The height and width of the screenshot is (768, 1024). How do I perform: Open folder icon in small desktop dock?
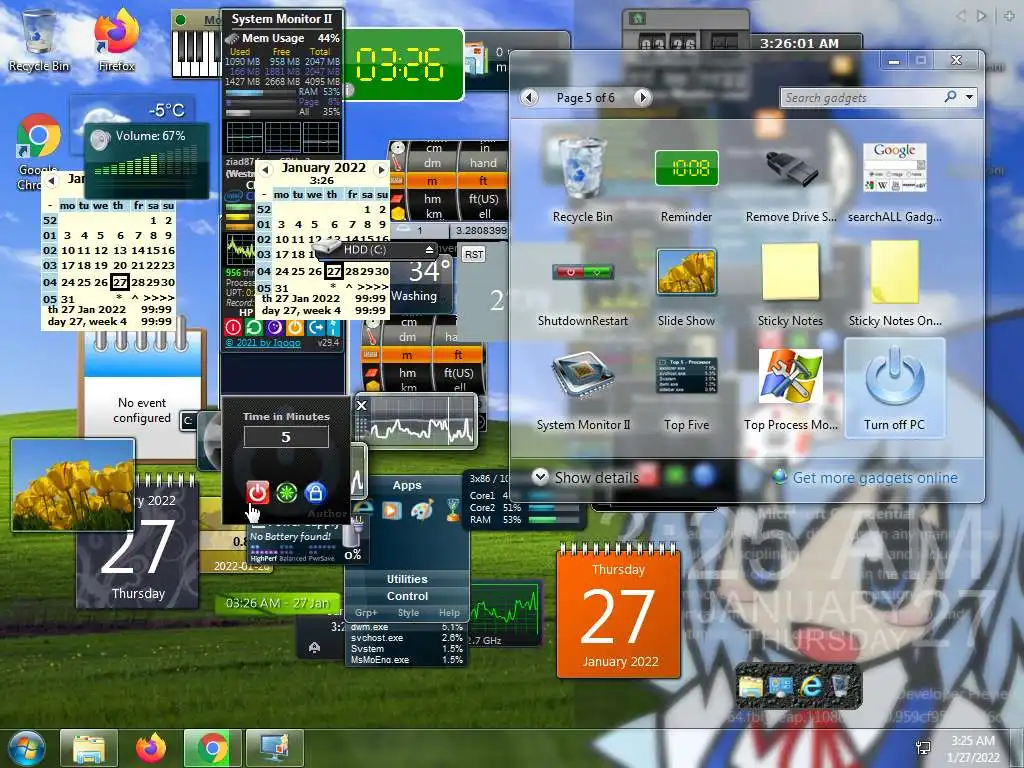pyautogui.click(x=751, y=686)
